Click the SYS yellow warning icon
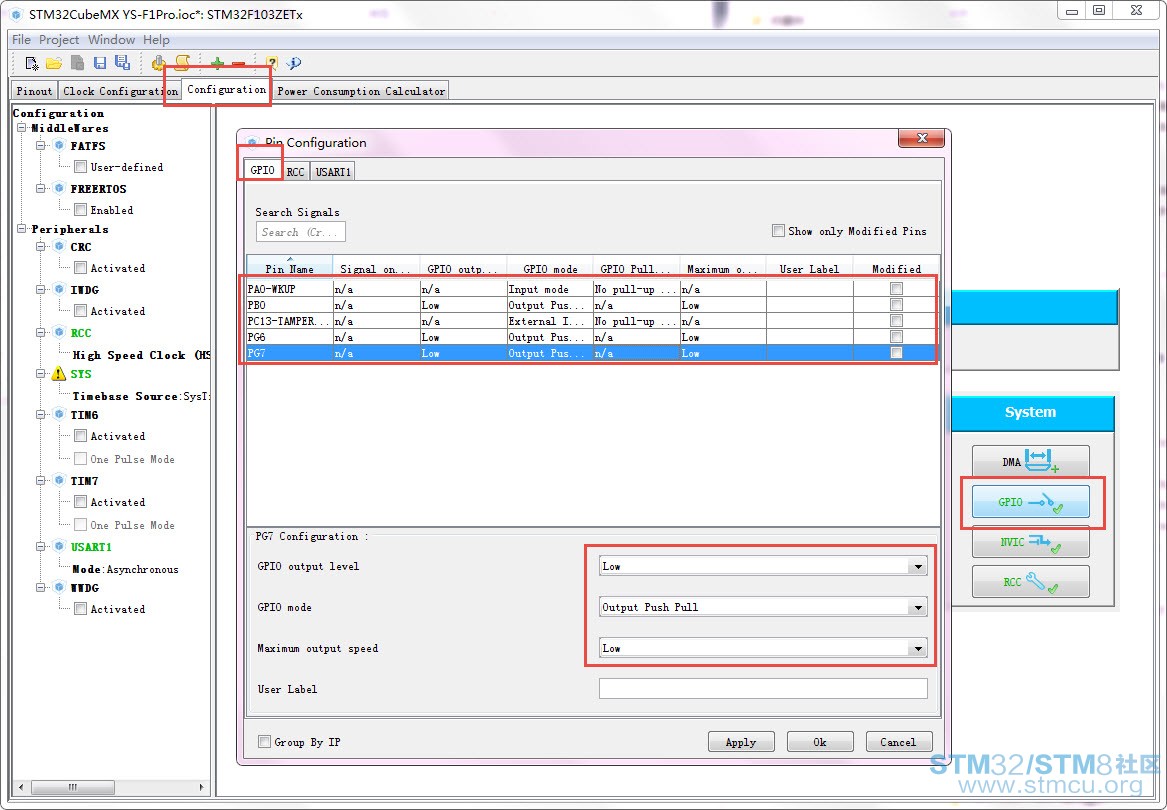 tap(59, 374)
